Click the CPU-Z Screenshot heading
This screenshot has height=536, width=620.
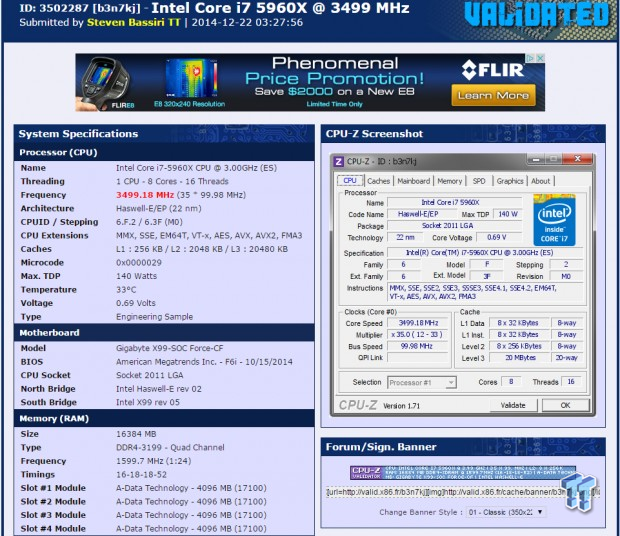374,134
